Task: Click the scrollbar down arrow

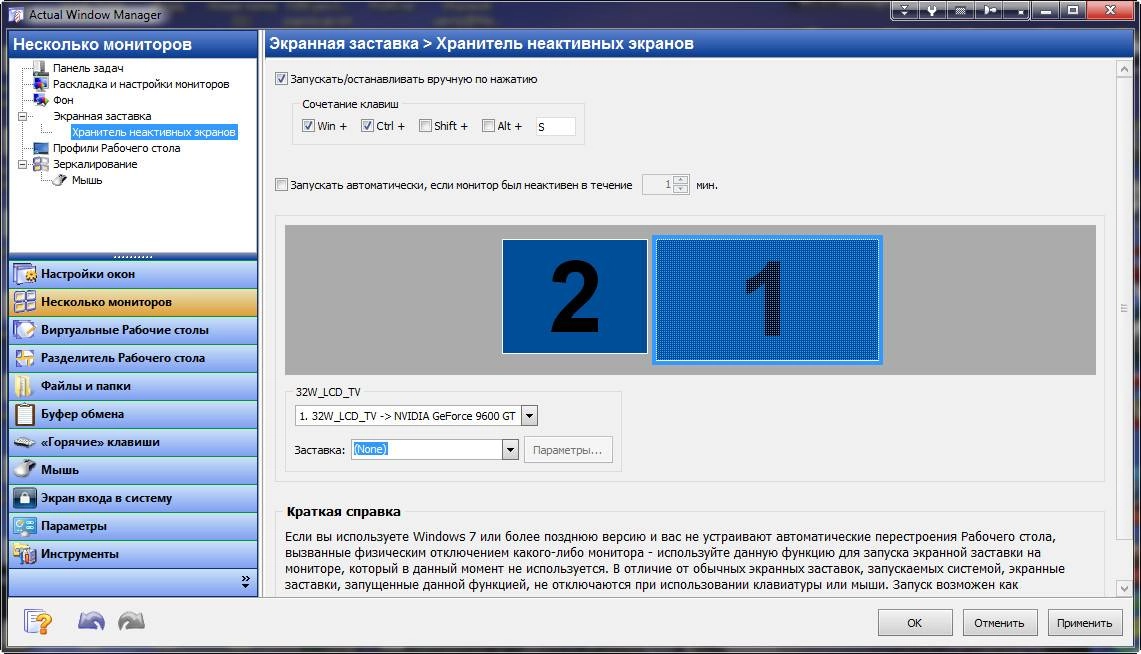Action: 1124,588
